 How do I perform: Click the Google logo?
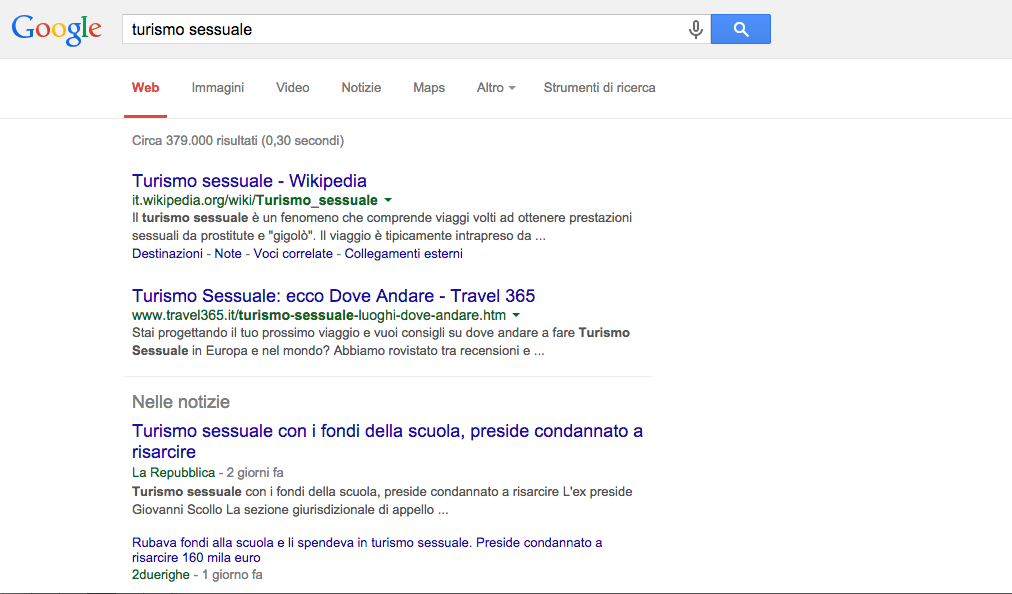tap(56, 29)
